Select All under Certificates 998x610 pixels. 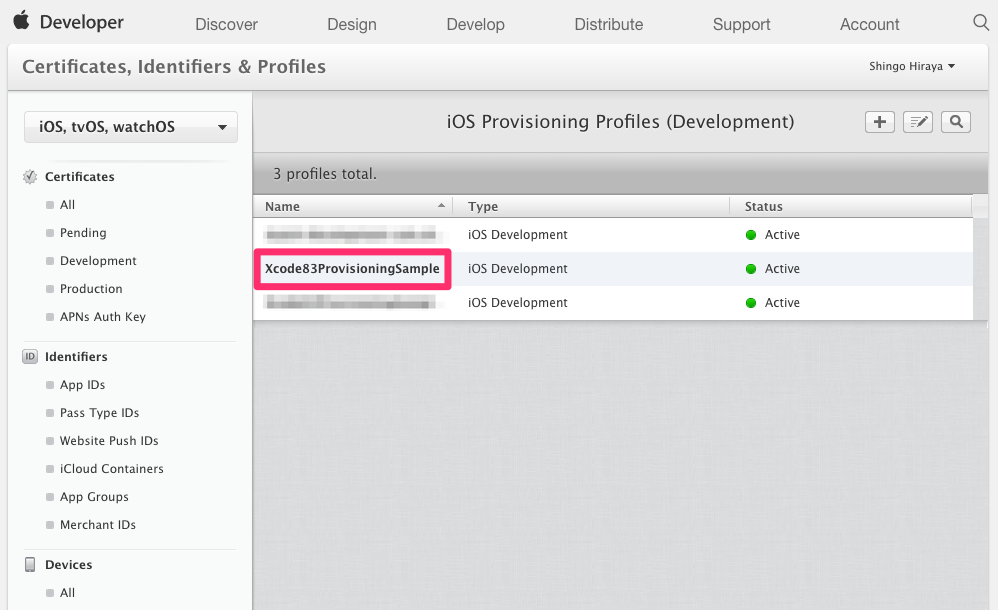coord(67,204)
